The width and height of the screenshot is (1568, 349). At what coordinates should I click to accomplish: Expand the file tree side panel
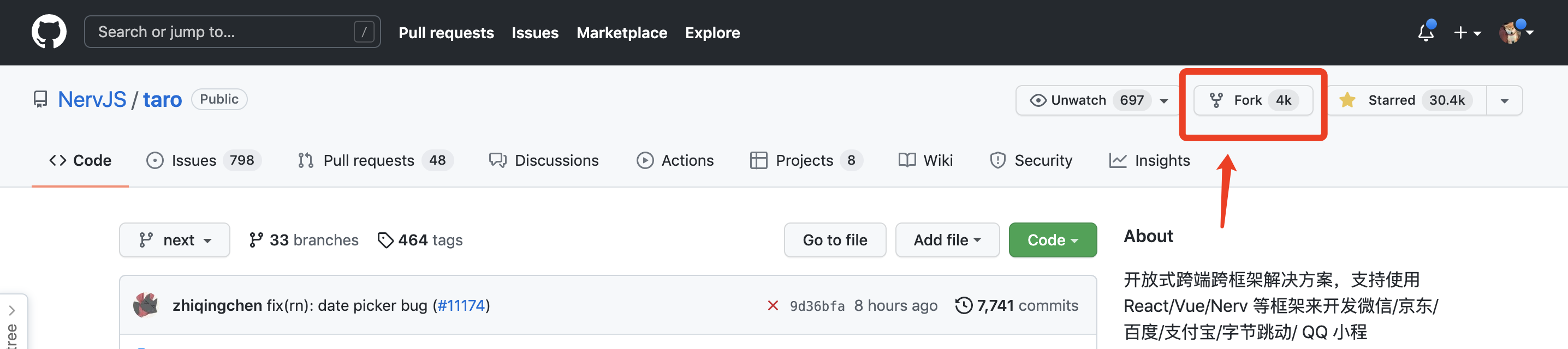tap(12, 311)
